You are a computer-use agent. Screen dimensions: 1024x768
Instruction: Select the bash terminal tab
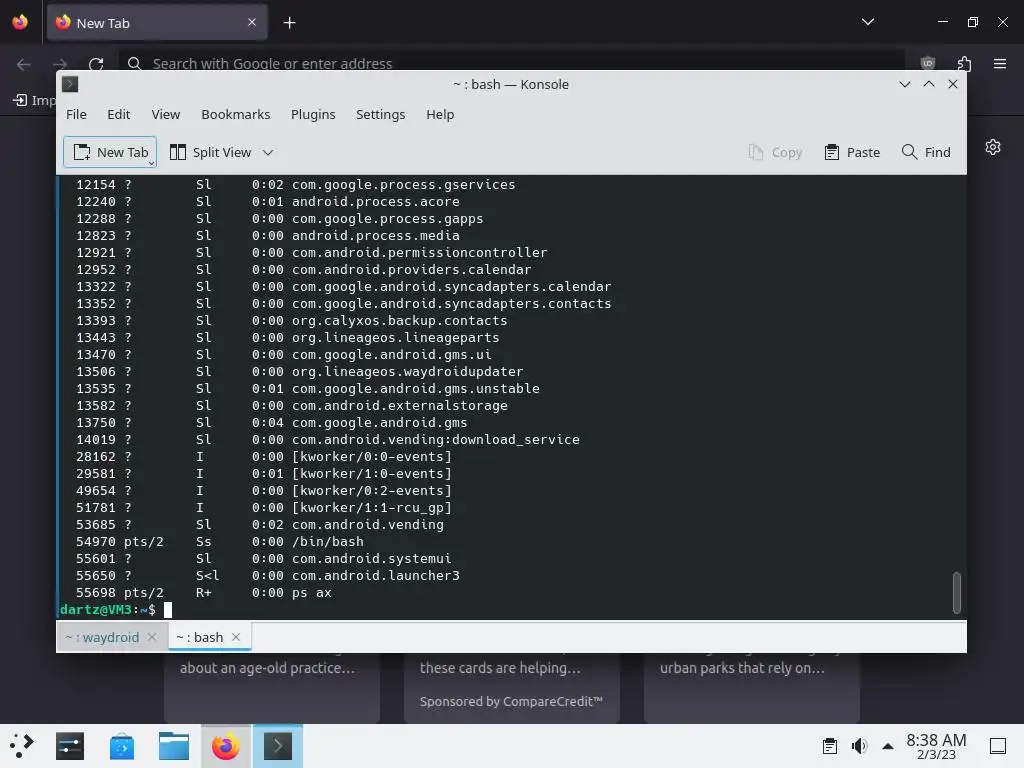click(x=199, y=637)
